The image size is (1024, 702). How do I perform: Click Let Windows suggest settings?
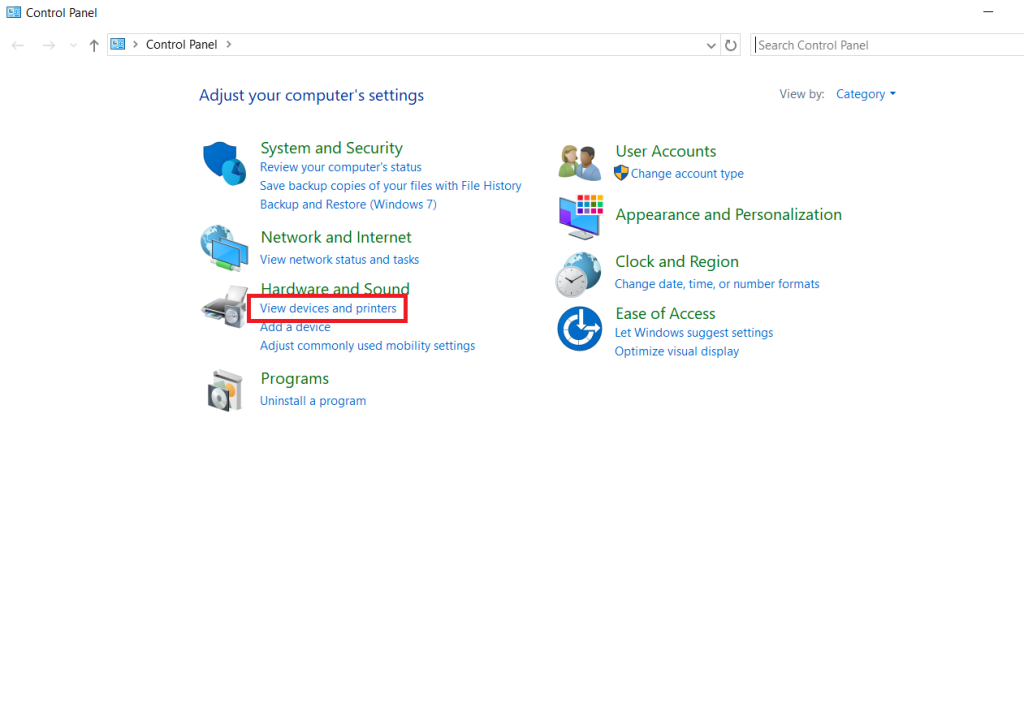[694, 333]
